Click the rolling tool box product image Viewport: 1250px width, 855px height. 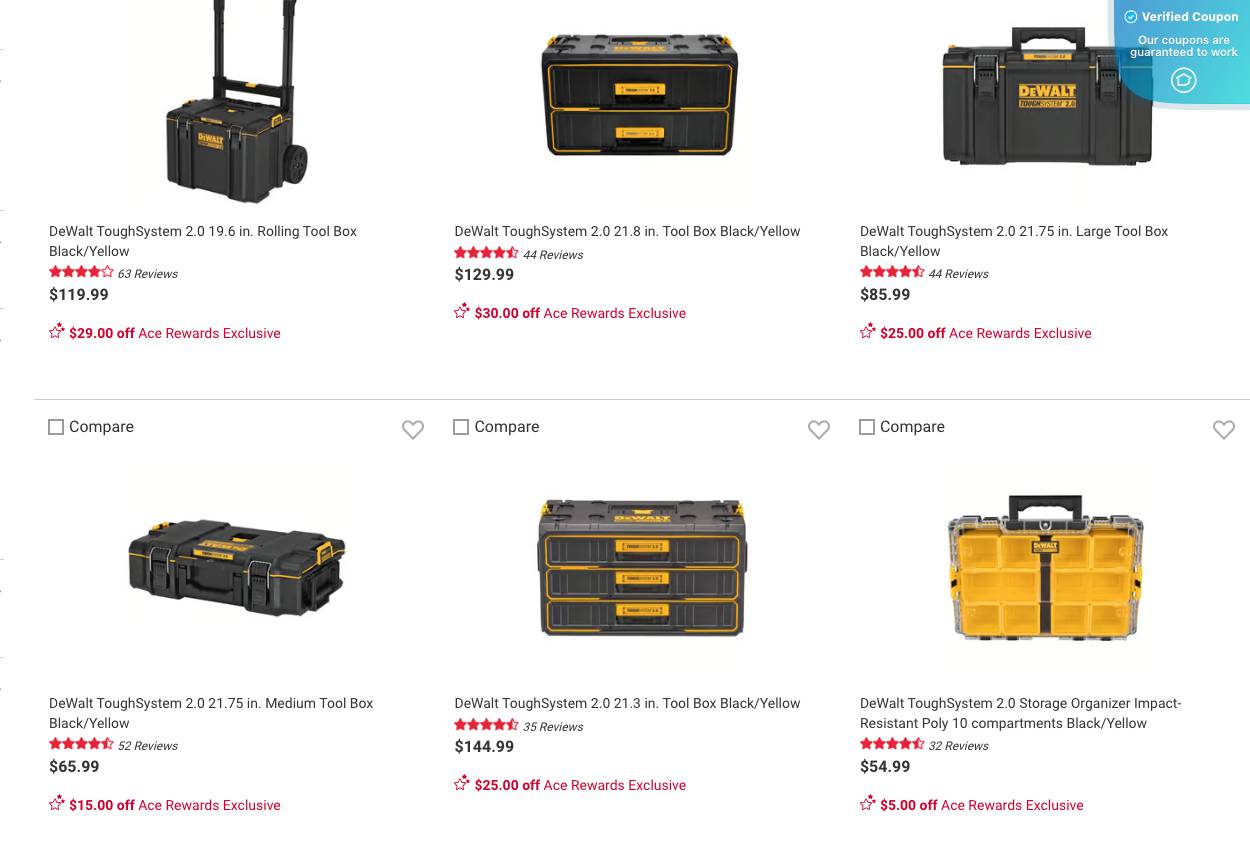coord(237,101)
